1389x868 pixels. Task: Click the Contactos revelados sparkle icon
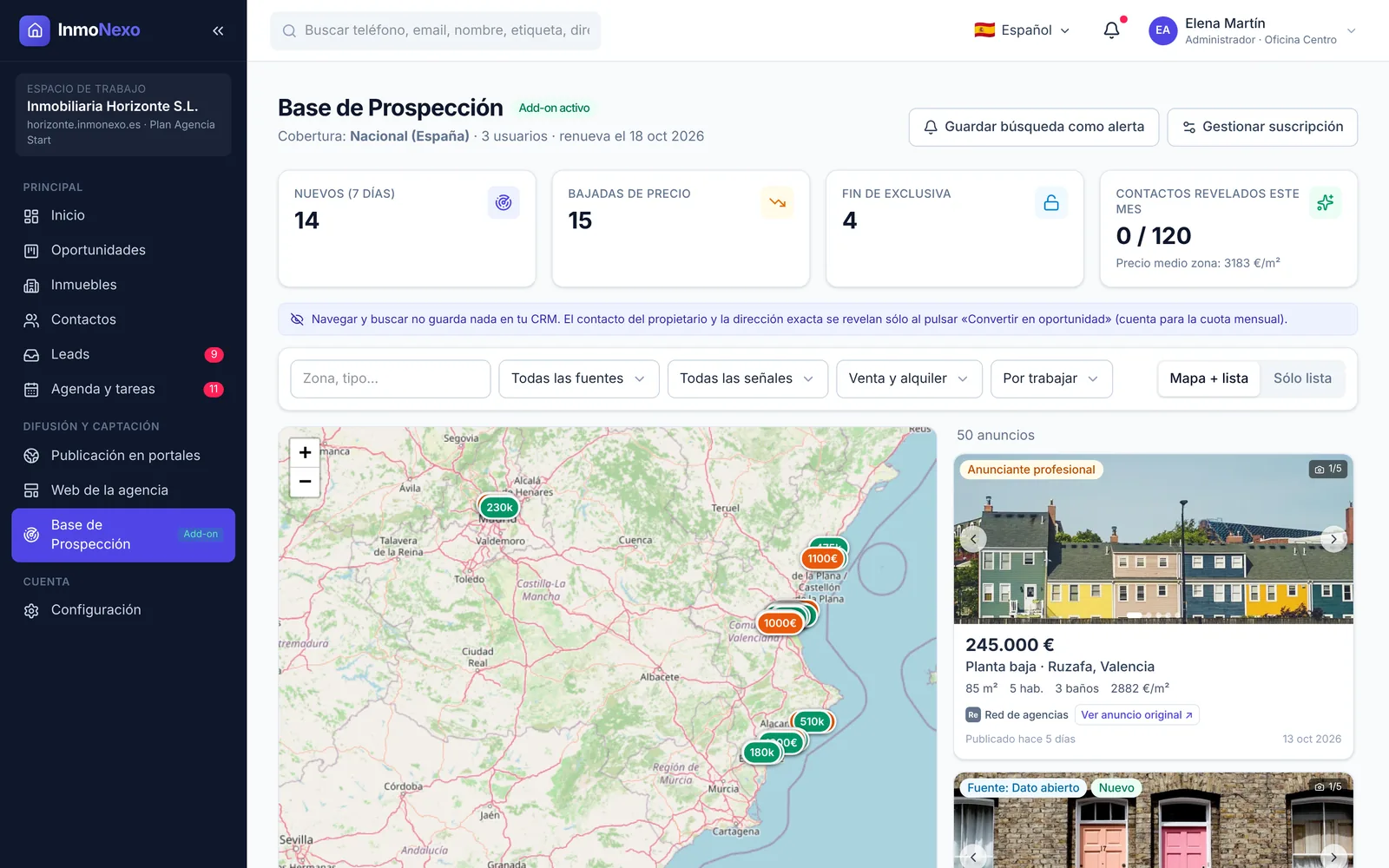(x=1325, y=202)
